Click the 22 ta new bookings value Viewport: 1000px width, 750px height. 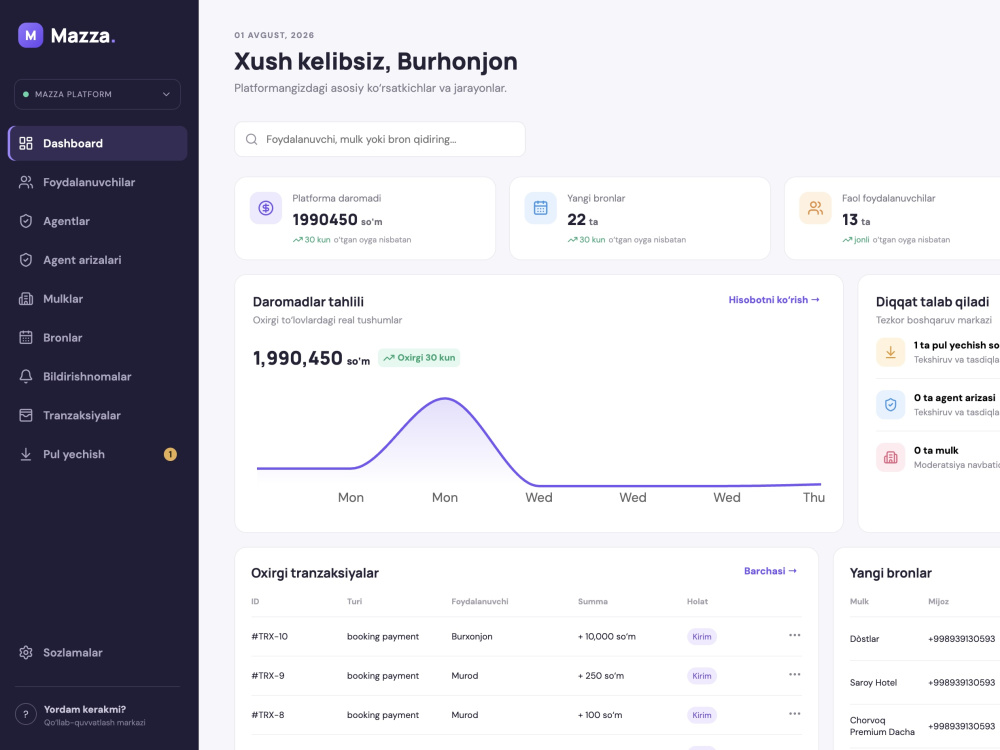(582, 220)
